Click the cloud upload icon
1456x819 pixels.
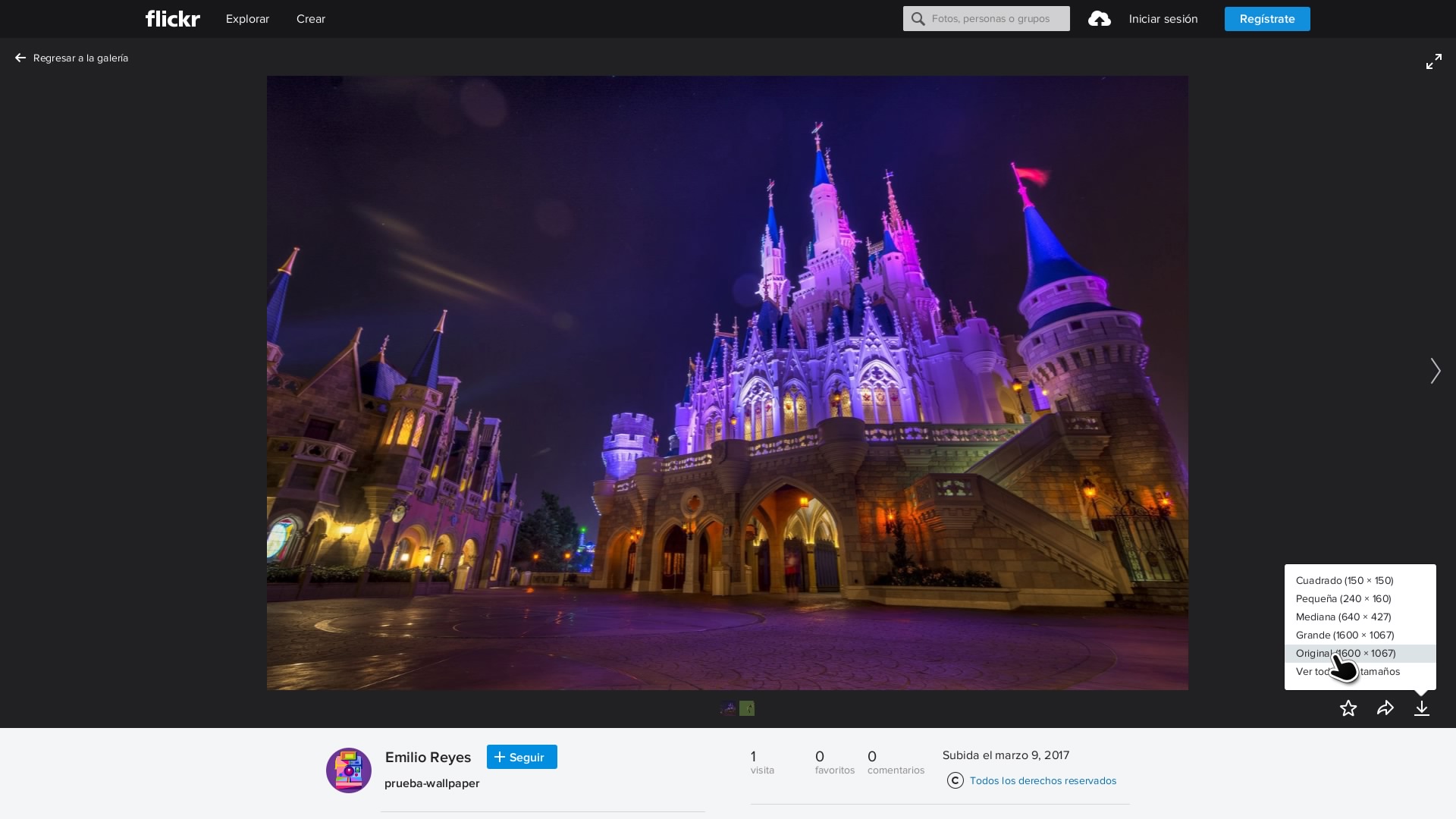[x=1100, y=19]
